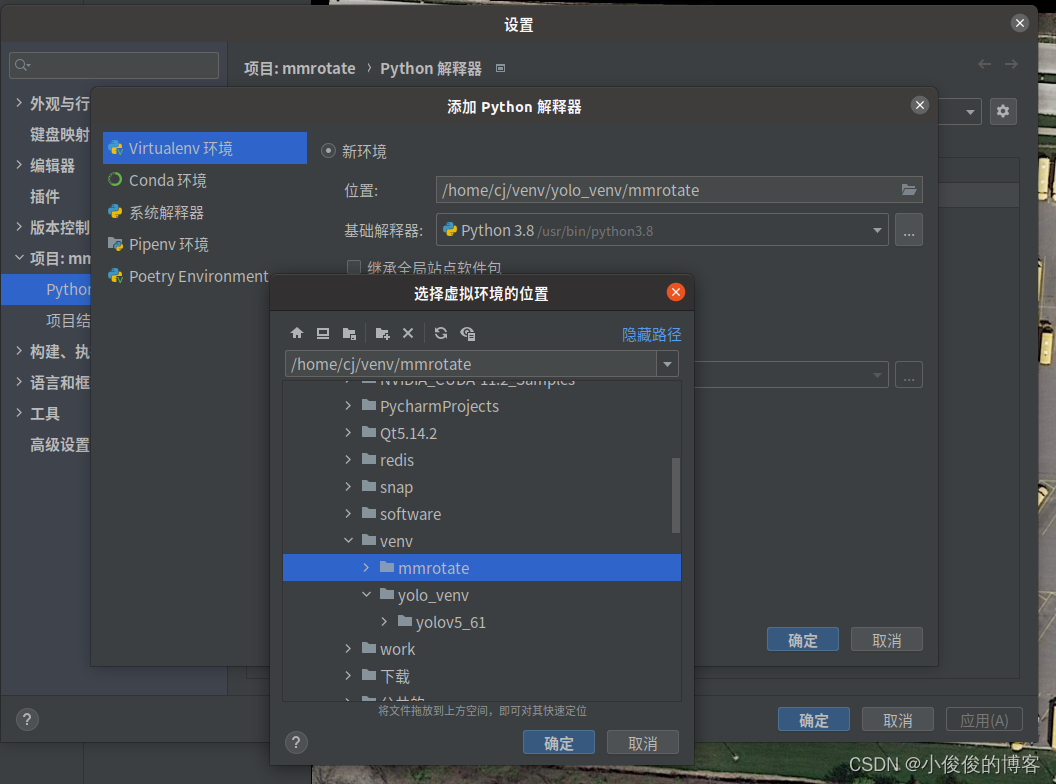The height and width of the screenshot is (784, 1056).
Task: Expand the work folder
Action: pyautogui.click(x=348, y=648)
